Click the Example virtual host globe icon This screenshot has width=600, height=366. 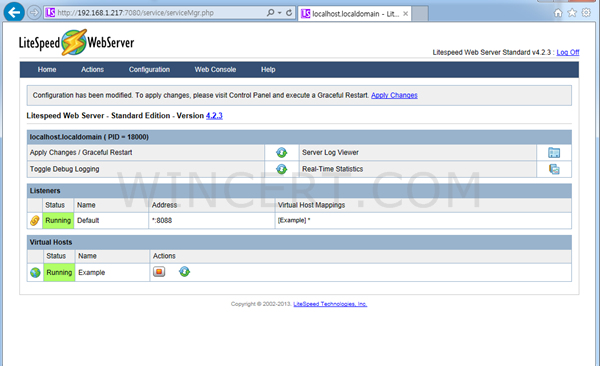[x=35, y=273]
